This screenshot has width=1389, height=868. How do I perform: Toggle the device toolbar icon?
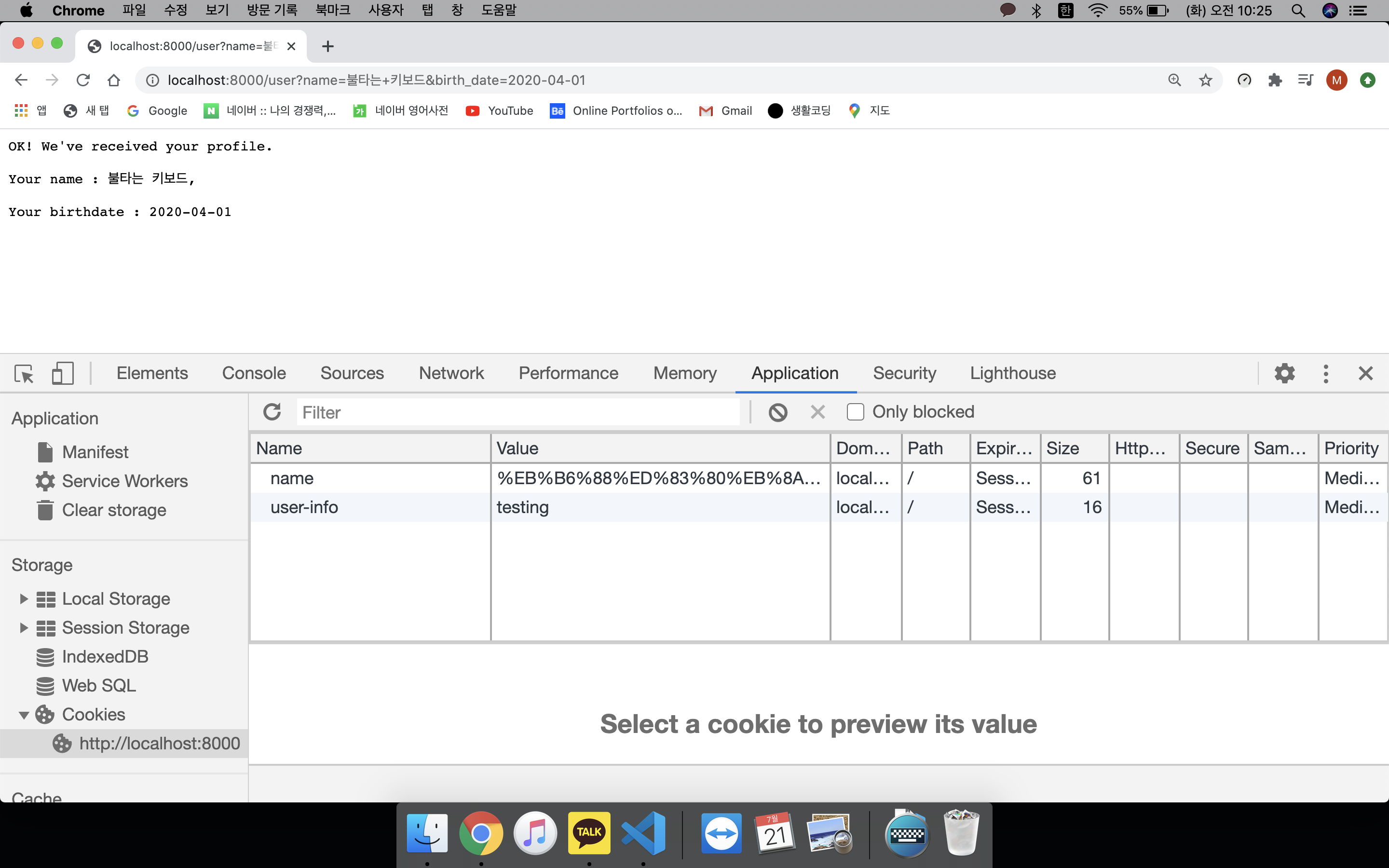(63, 374)
